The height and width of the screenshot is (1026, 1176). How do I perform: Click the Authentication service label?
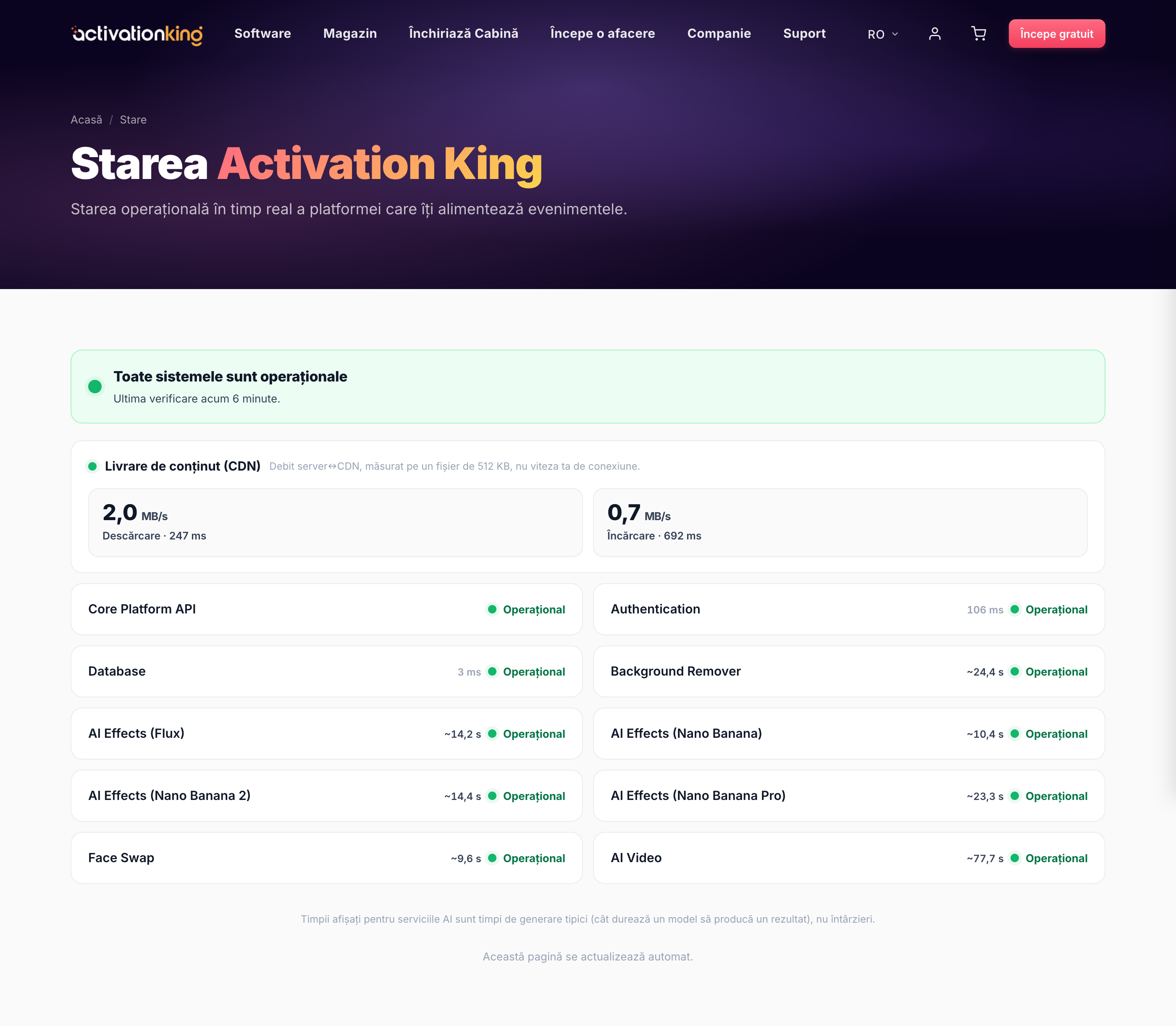(655, 609)
